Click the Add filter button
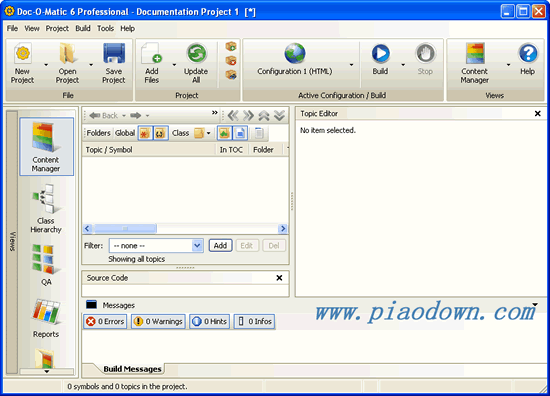 pos(220,246)
